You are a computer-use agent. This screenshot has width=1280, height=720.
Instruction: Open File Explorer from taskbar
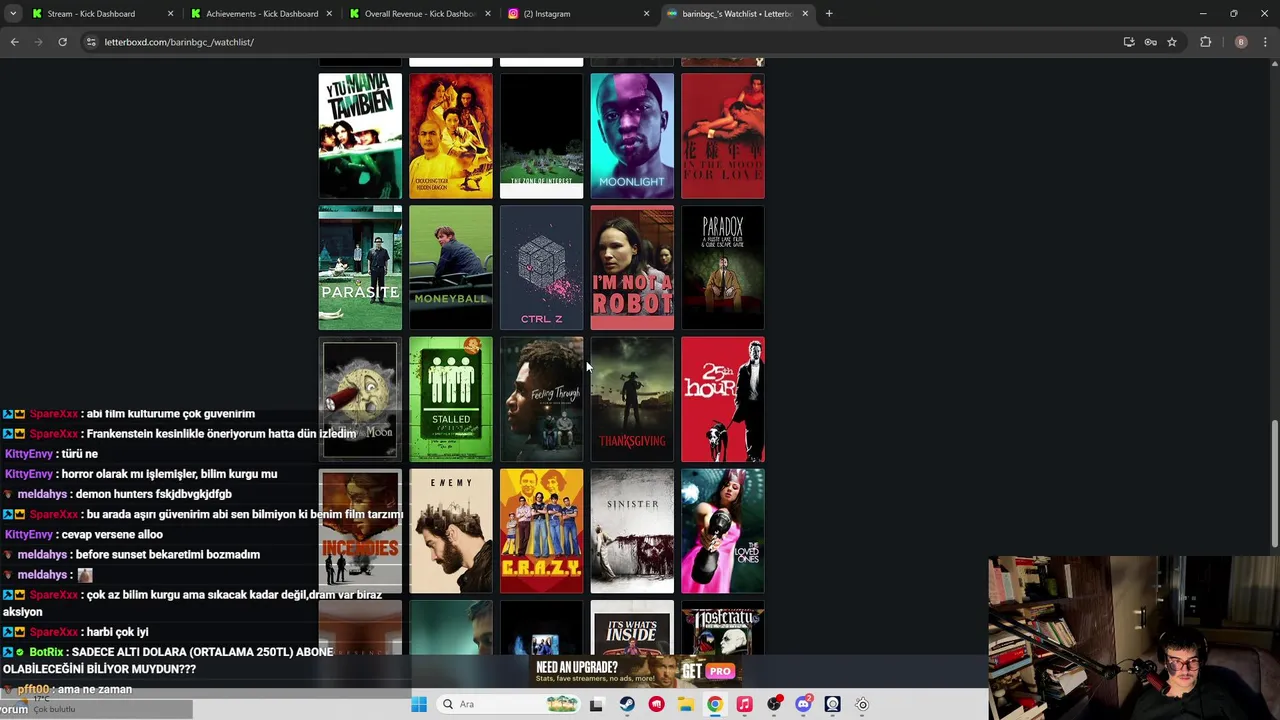[685, 704]
